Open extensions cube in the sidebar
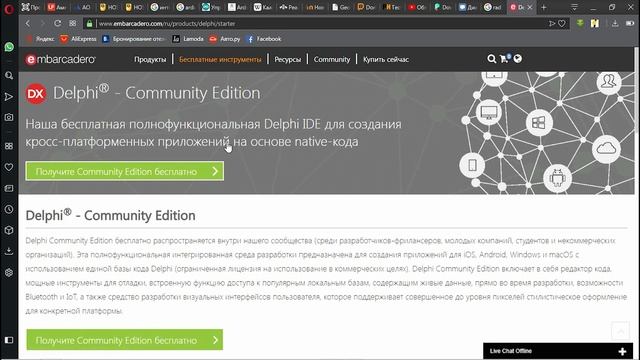The height and width of the screenshot is (360, 640). [9, 230]
